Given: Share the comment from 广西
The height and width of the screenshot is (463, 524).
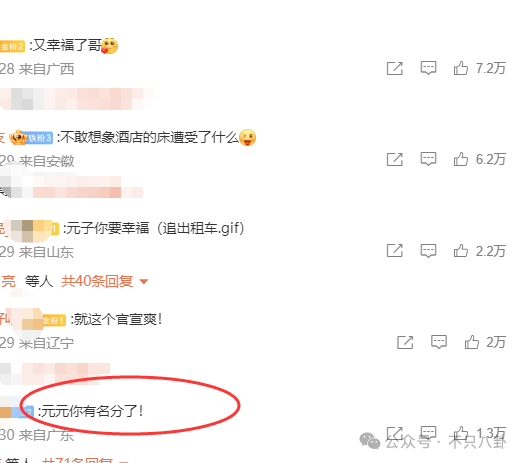Looking at the screenshot, I should coord(395,69).
